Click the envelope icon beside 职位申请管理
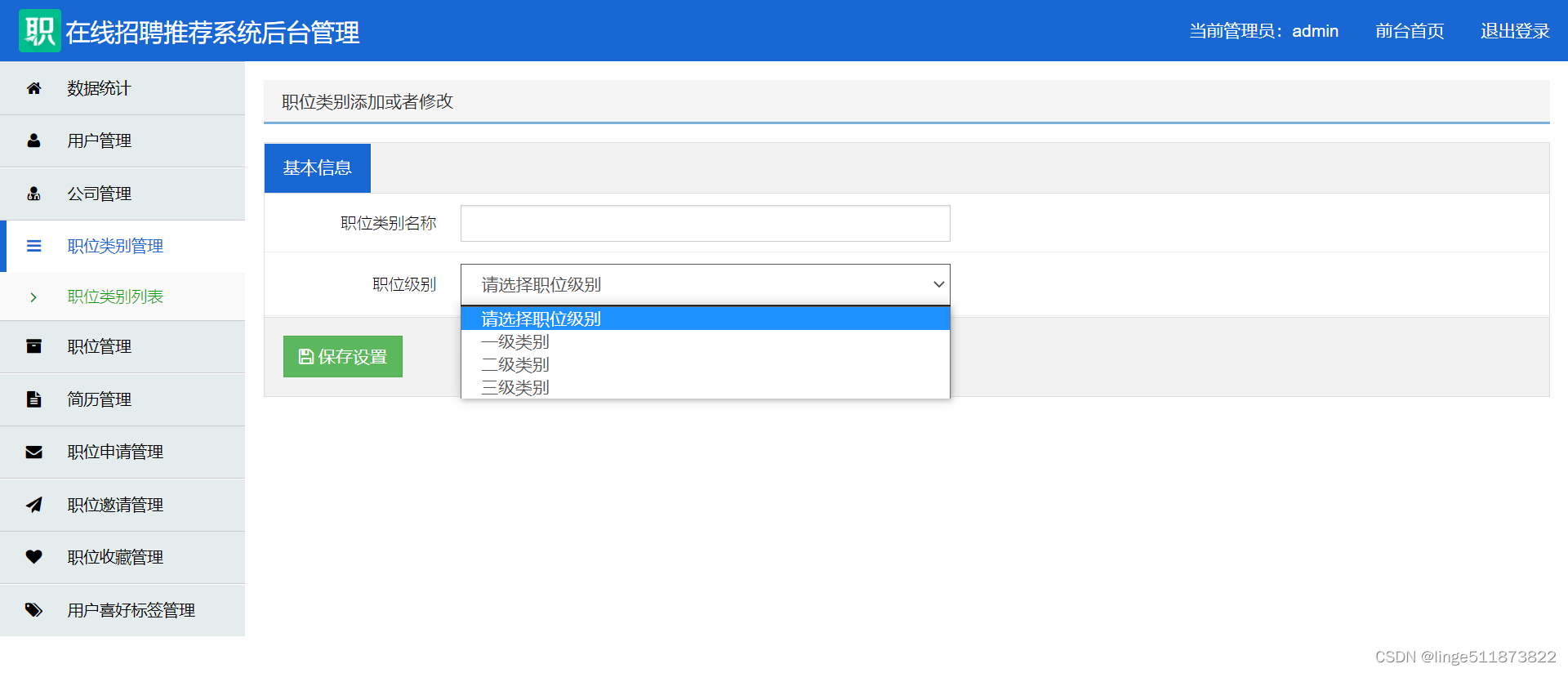Screen dimensions: 1568x673 click(x=33, y=452)
